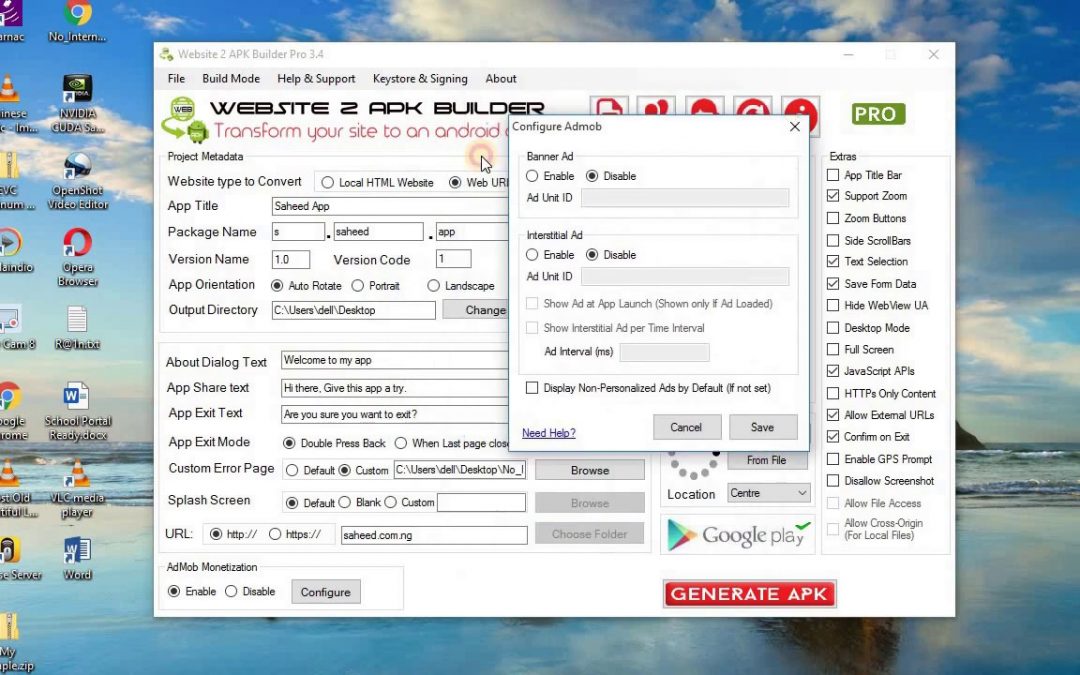Click Cancel in Configure Admob dialog

tap(686, 427)
